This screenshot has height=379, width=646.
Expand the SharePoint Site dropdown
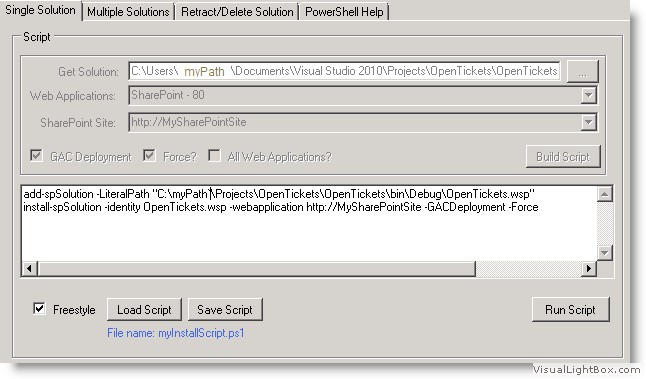tap(589, 122)
